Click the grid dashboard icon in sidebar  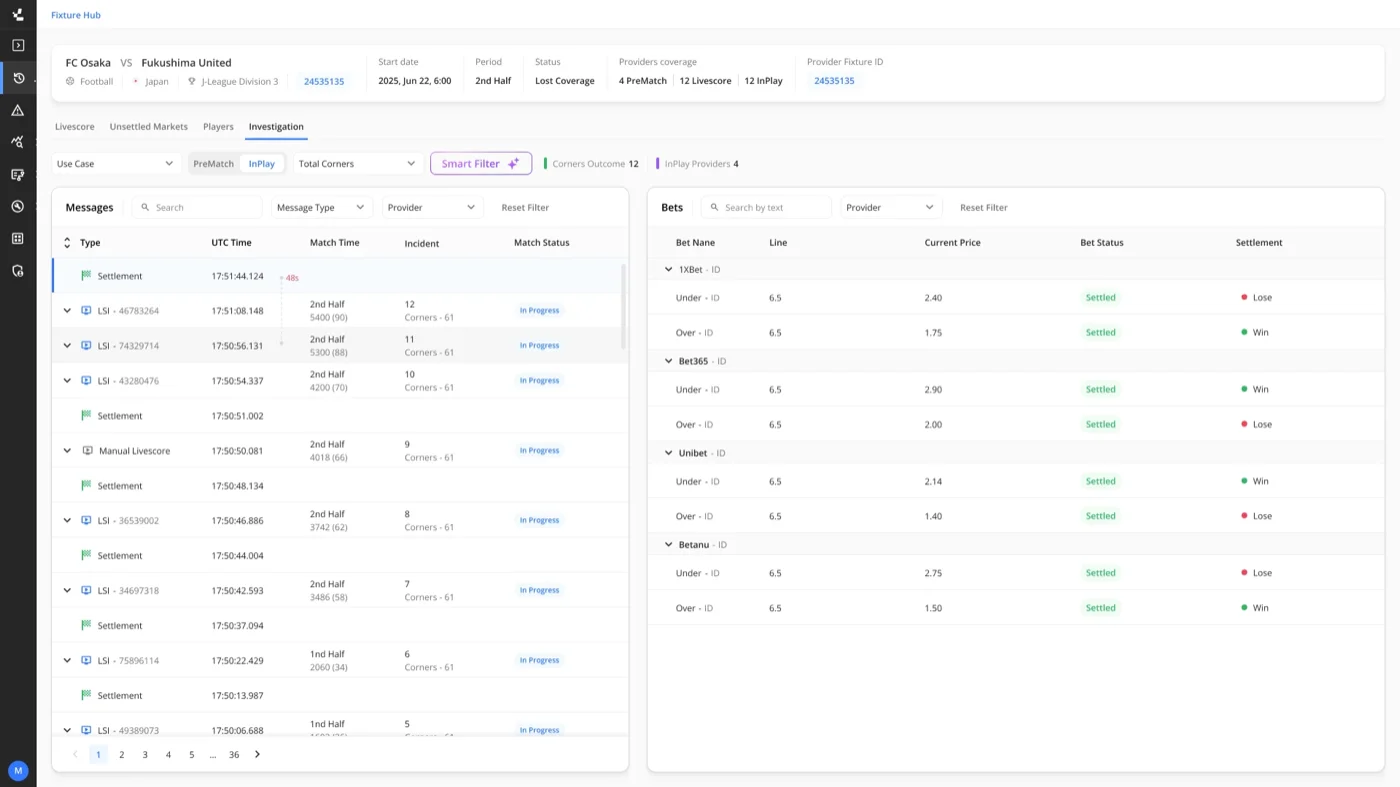(x=17, y=238)
